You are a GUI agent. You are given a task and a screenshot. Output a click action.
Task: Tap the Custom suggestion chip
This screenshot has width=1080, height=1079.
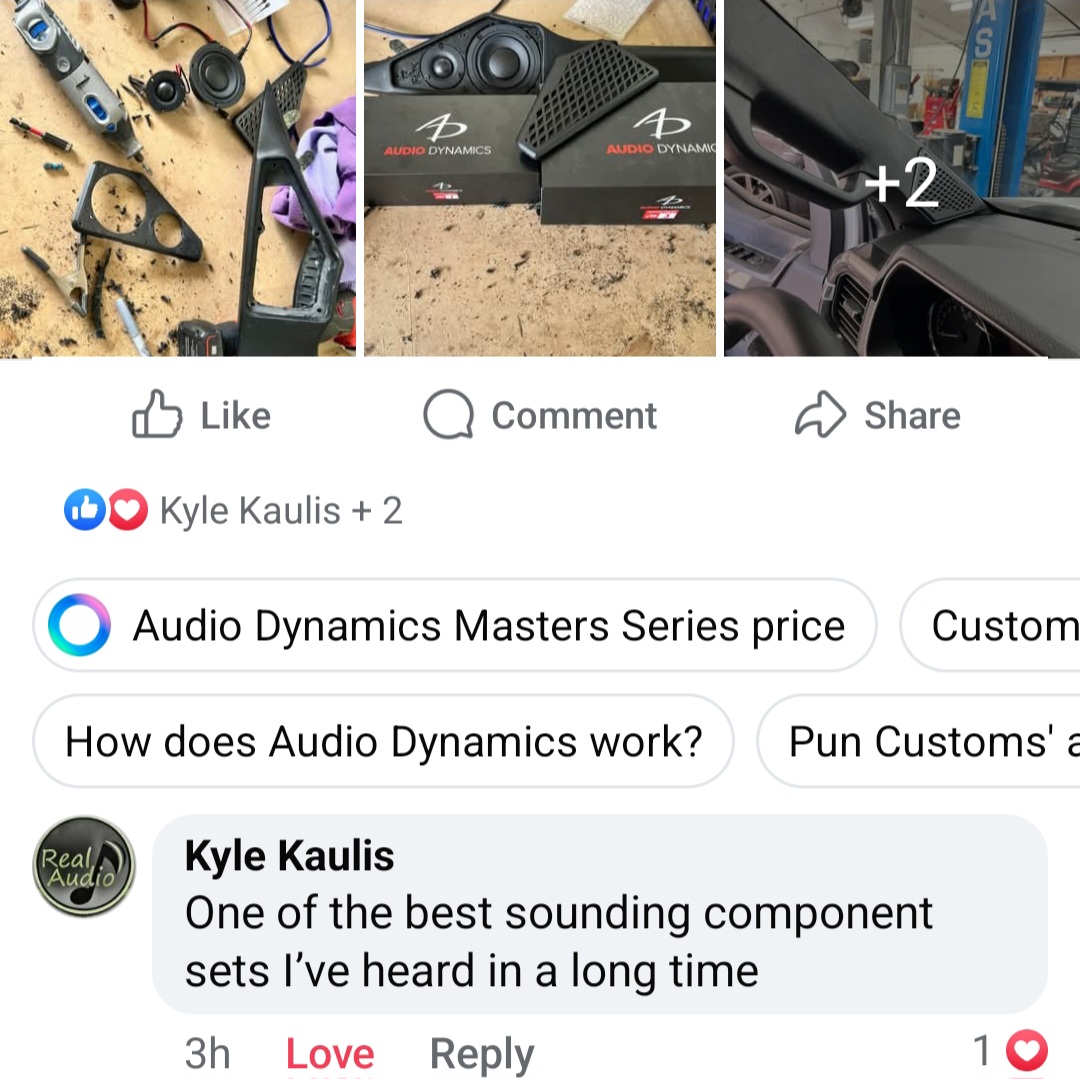click(x=990, y=625)
